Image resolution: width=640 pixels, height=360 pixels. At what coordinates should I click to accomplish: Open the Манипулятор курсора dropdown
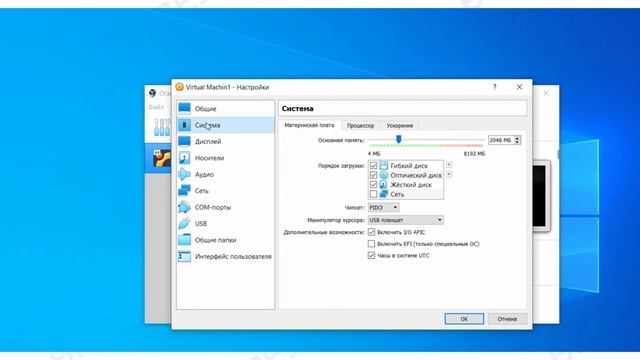click(405, 220)
